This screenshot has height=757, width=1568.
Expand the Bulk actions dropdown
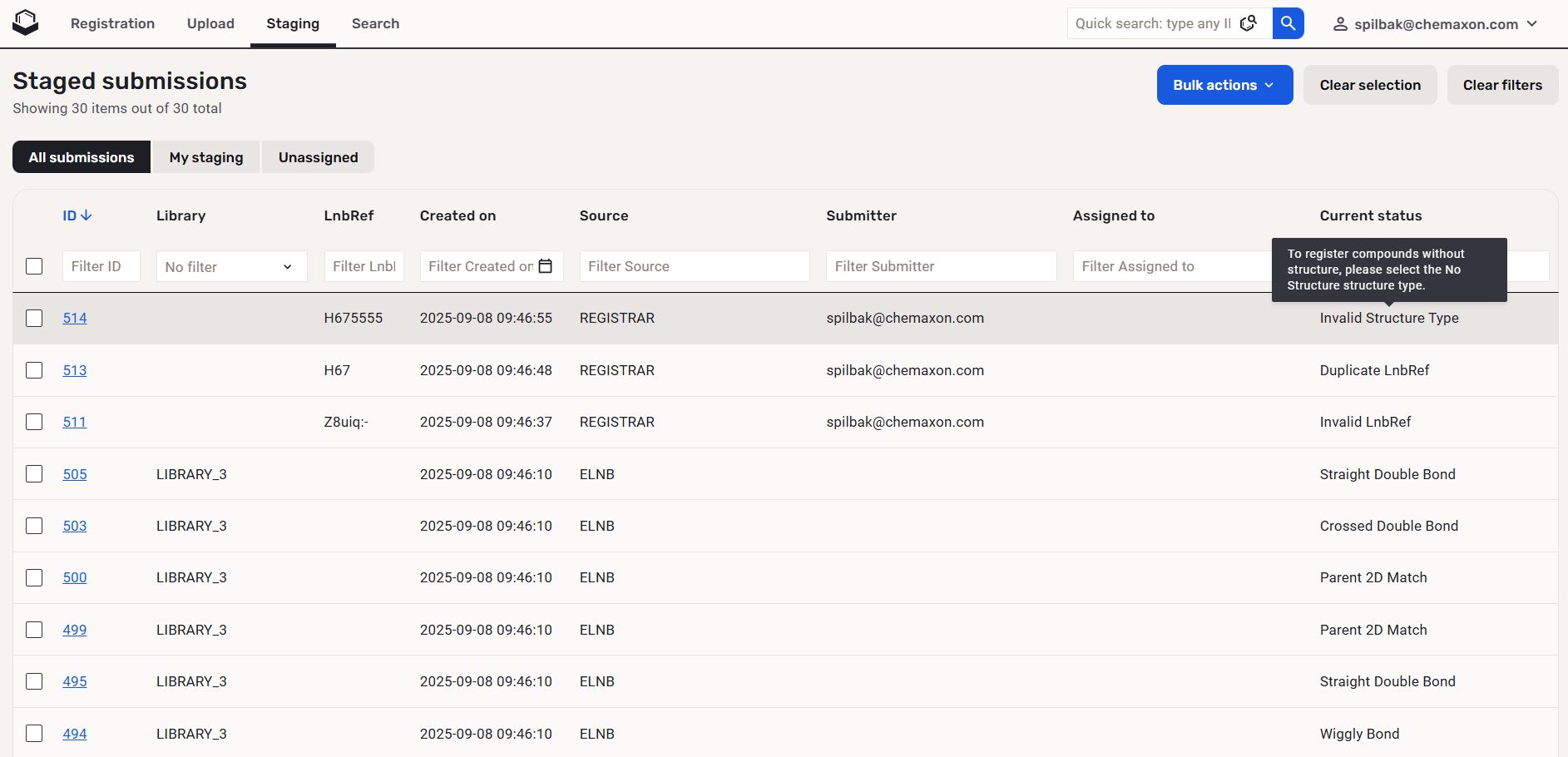[1224, 85]
